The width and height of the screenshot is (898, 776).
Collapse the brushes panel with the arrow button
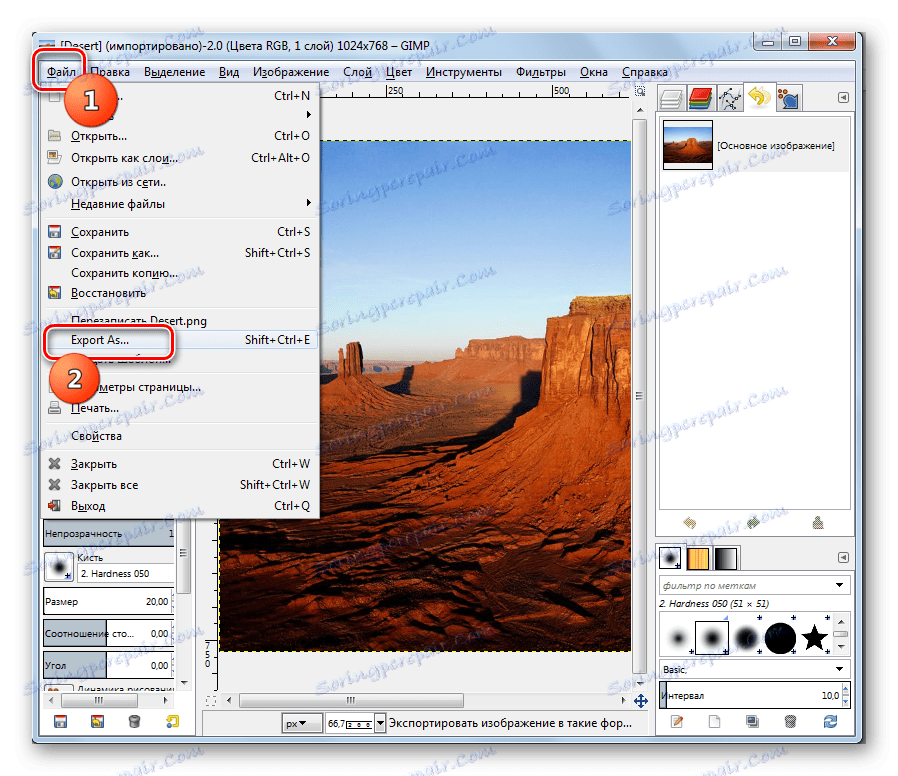(845, 557)
